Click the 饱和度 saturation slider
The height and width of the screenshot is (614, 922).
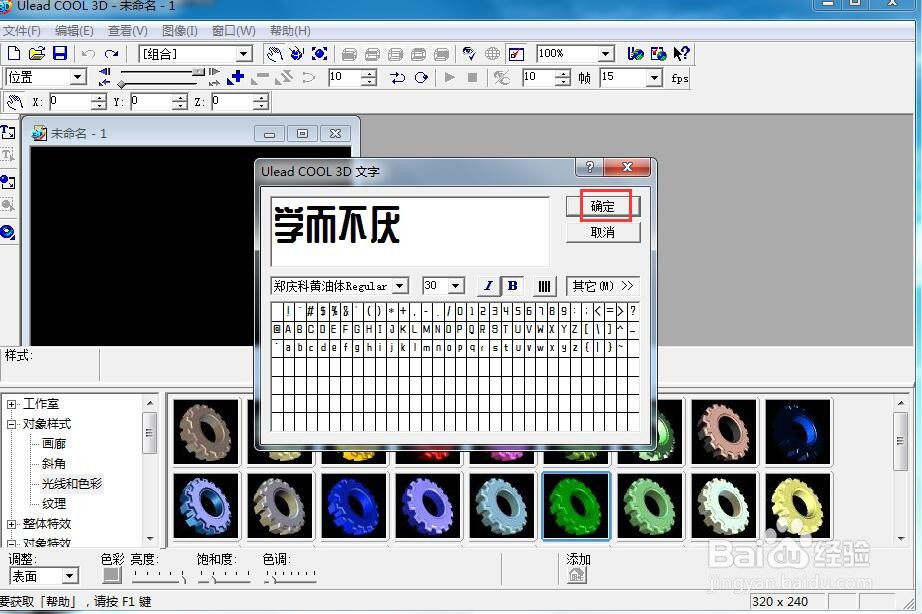click(224, 576)
